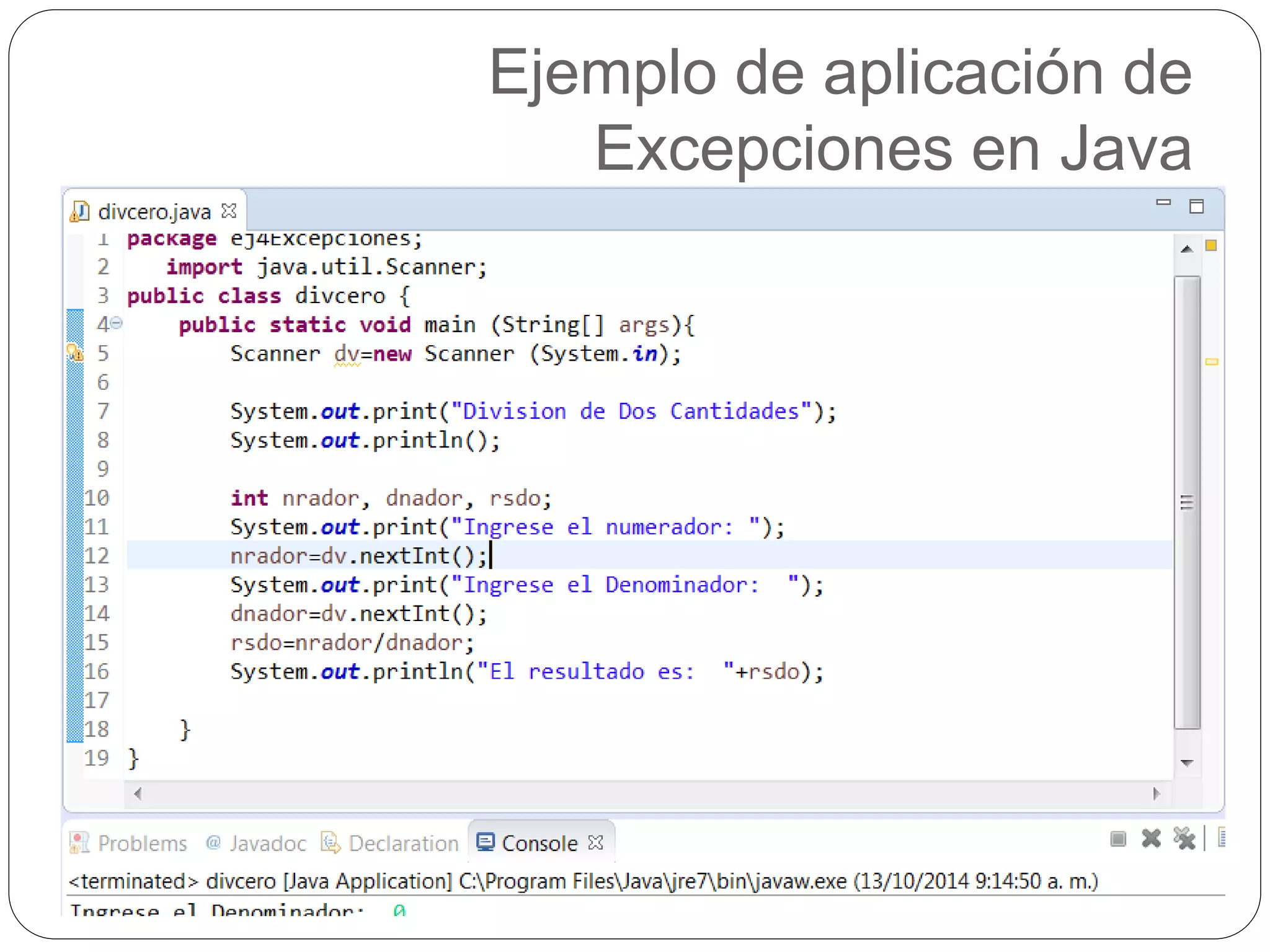Click line 12 'nrador=dv.nextInt();'
Screen dimensions: 1270x952
(x=359, y=555)
